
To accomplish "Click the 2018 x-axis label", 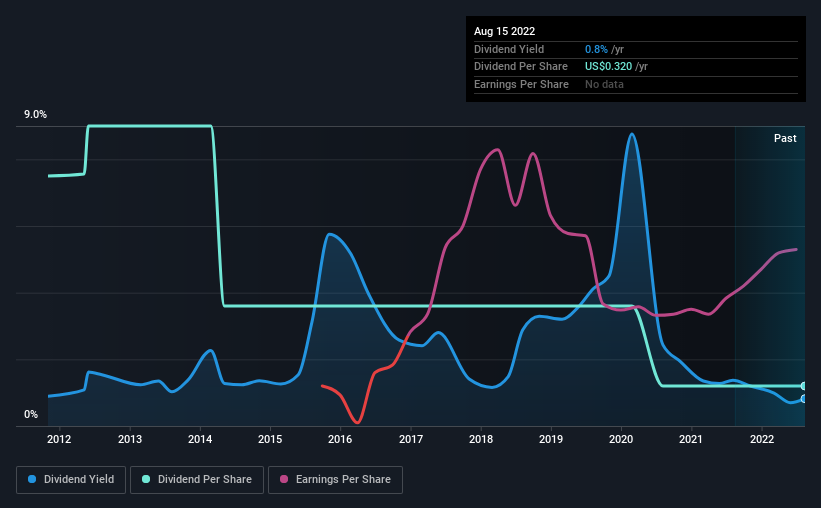I will [481, 439].
